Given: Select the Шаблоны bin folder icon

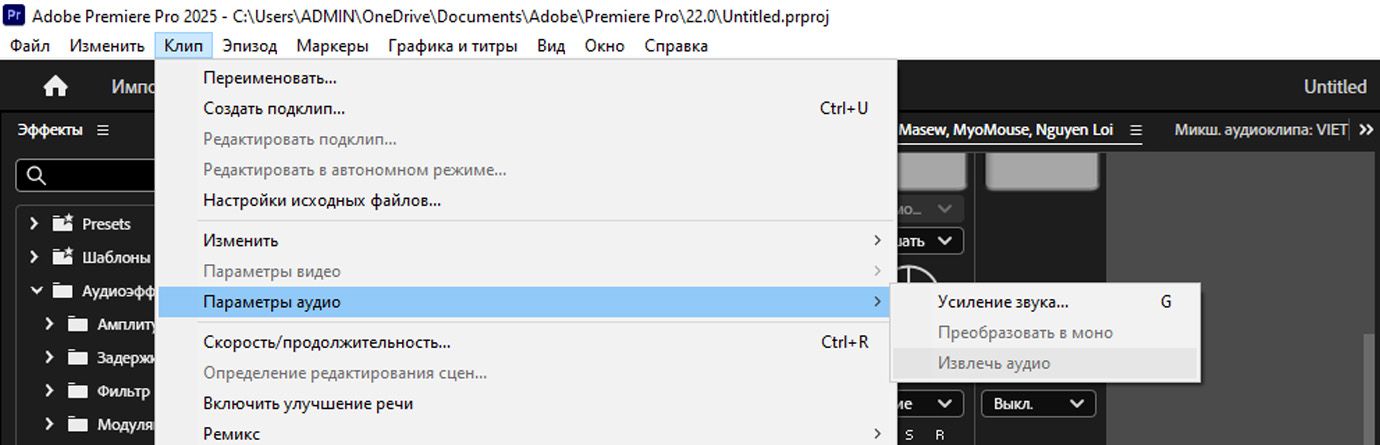Looking at the screenshot, I should coord(63,257).
